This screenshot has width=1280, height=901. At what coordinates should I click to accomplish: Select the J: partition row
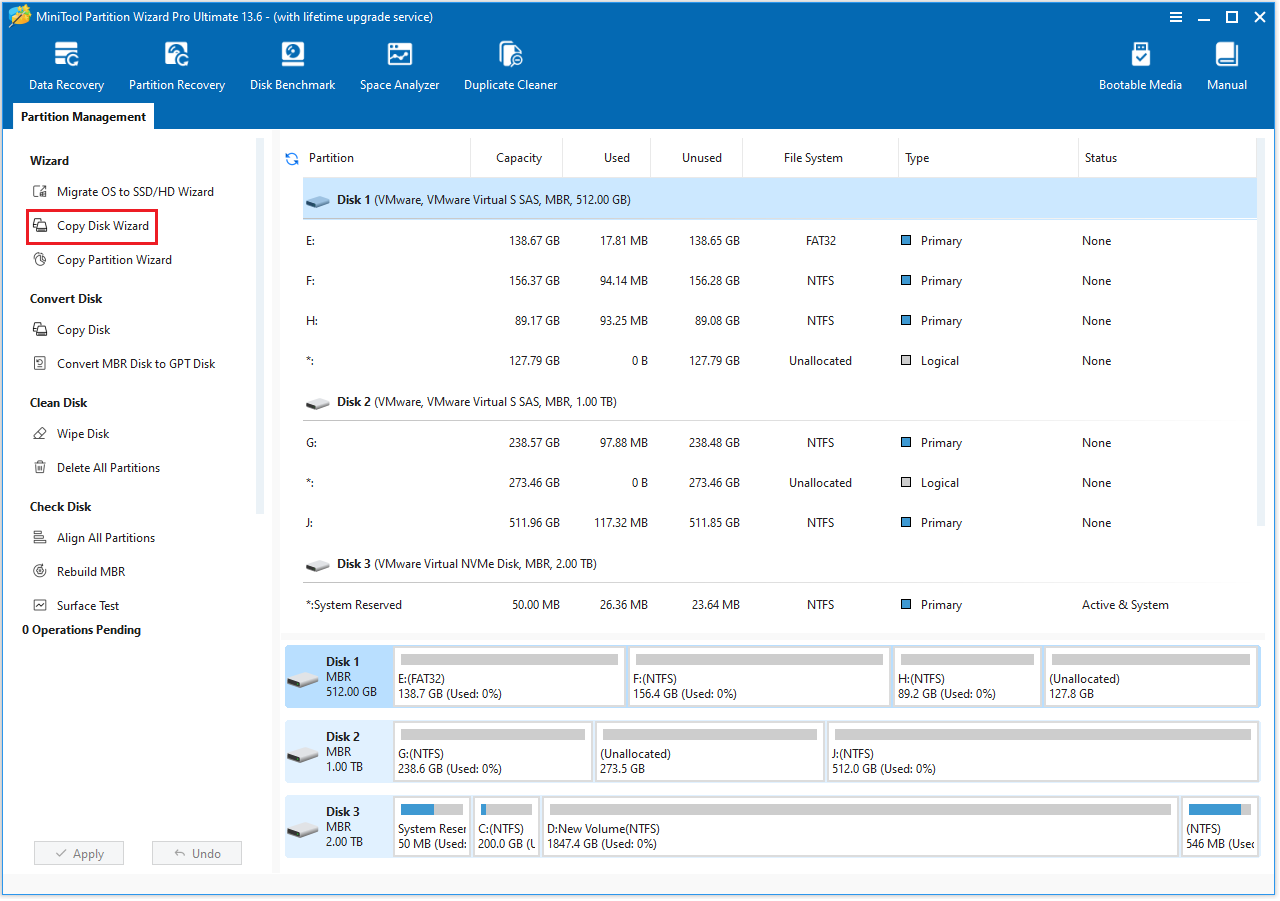pos(779,523)
